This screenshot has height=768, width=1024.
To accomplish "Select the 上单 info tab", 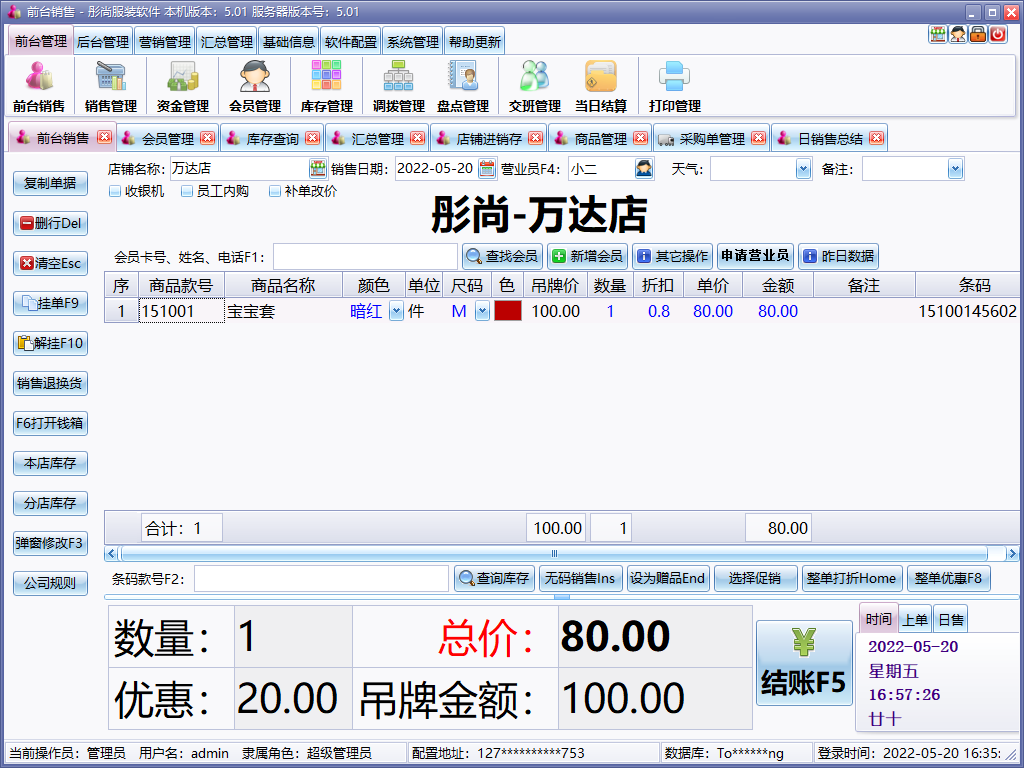I will (915, 619).
